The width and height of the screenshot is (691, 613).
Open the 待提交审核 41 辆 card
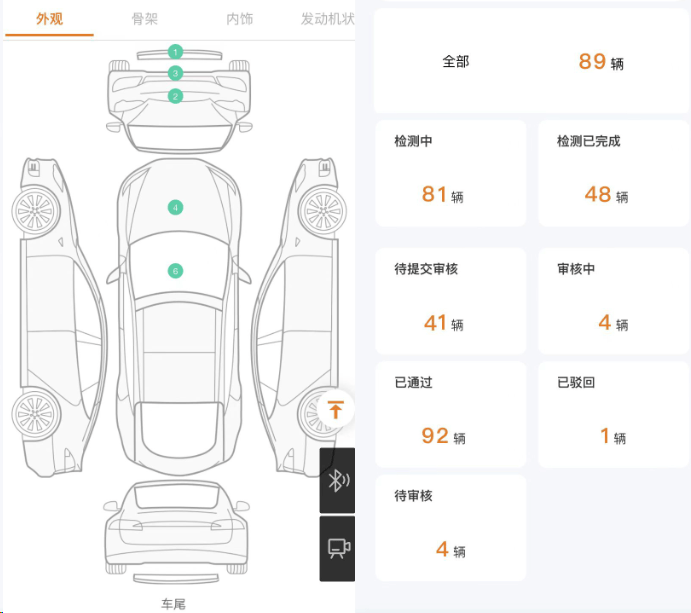click(450, 301)
